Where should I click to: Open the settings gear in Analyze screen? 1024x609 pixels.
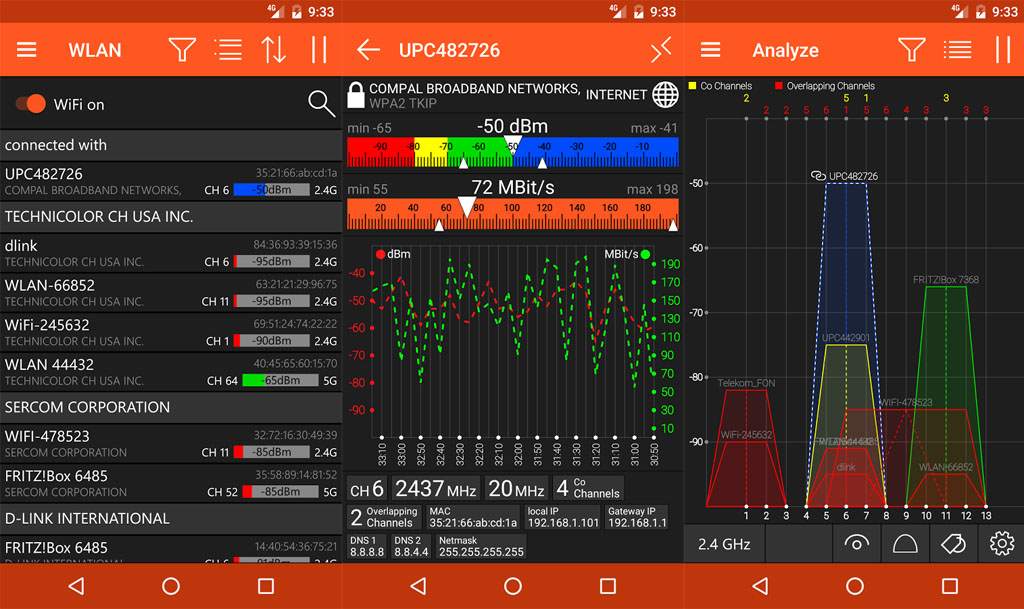pyautogui.click(x=1001, y=544)
